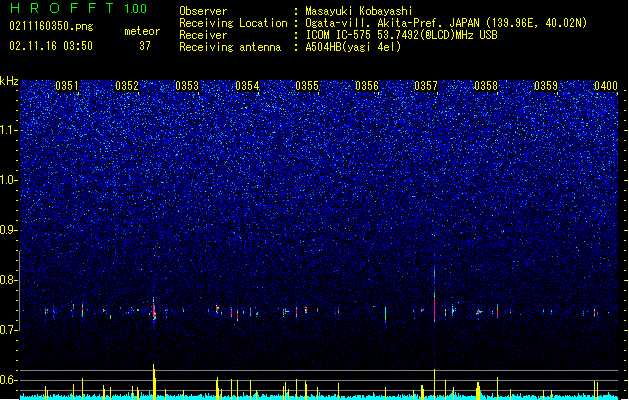Click time marker 0353
Viewport: 629px width, 400px height.
187,86
